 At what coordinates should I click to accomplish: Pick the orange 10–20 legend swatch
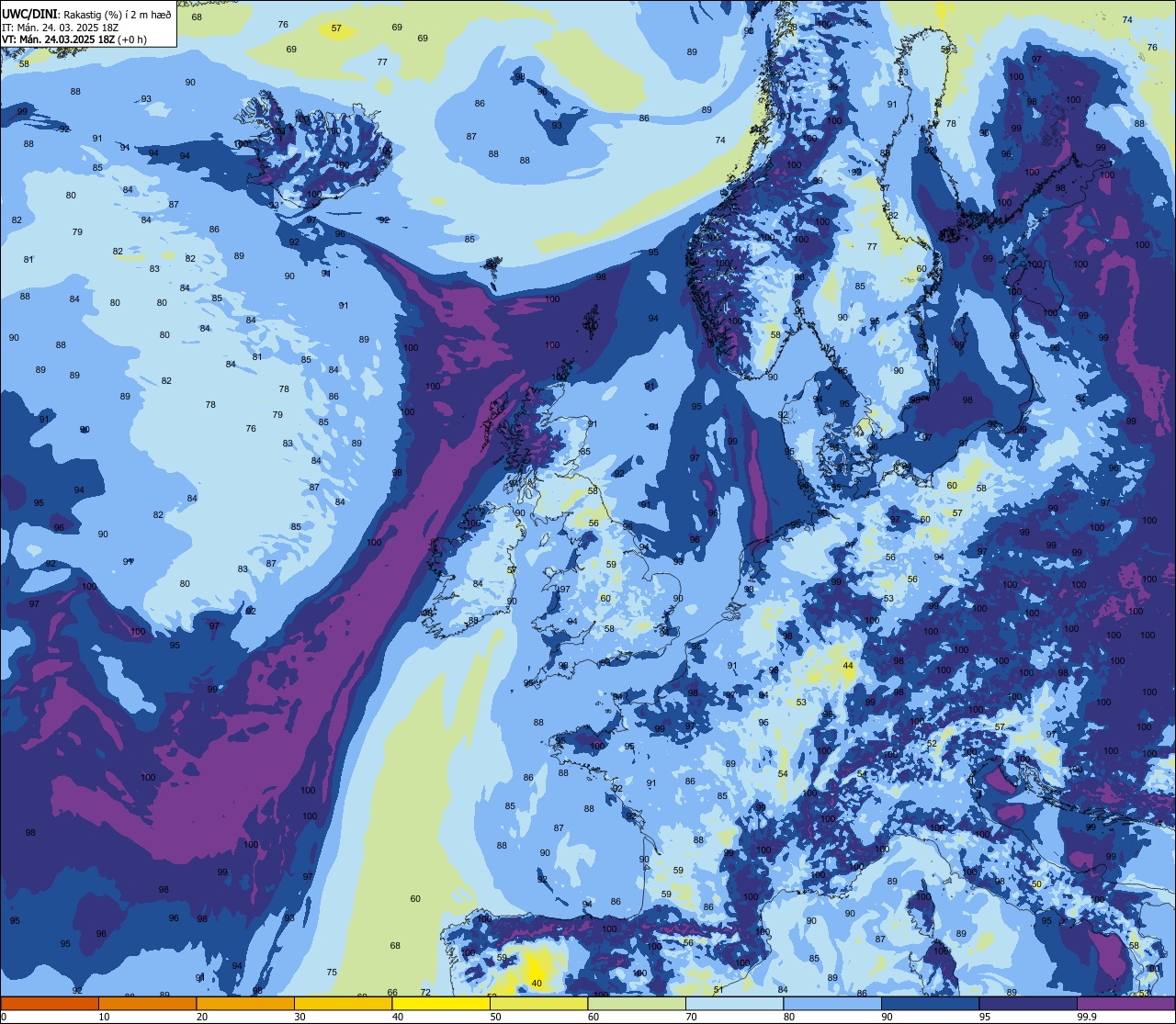(147, 1003)
